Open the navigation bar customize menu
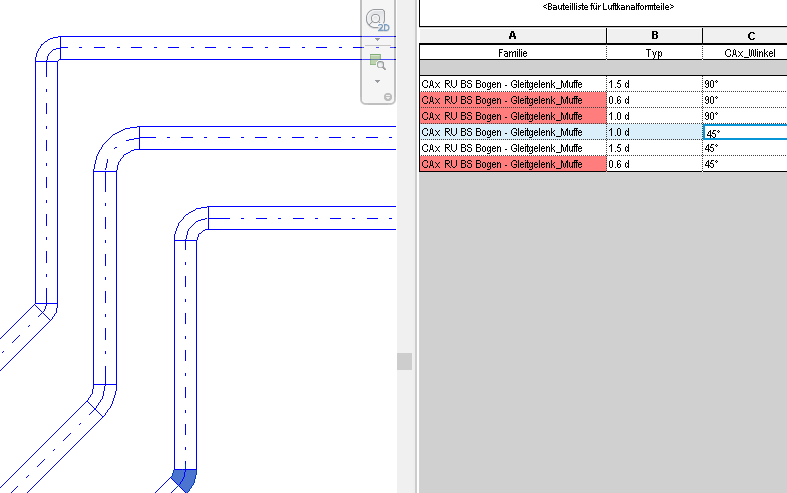 click(388, 97)
